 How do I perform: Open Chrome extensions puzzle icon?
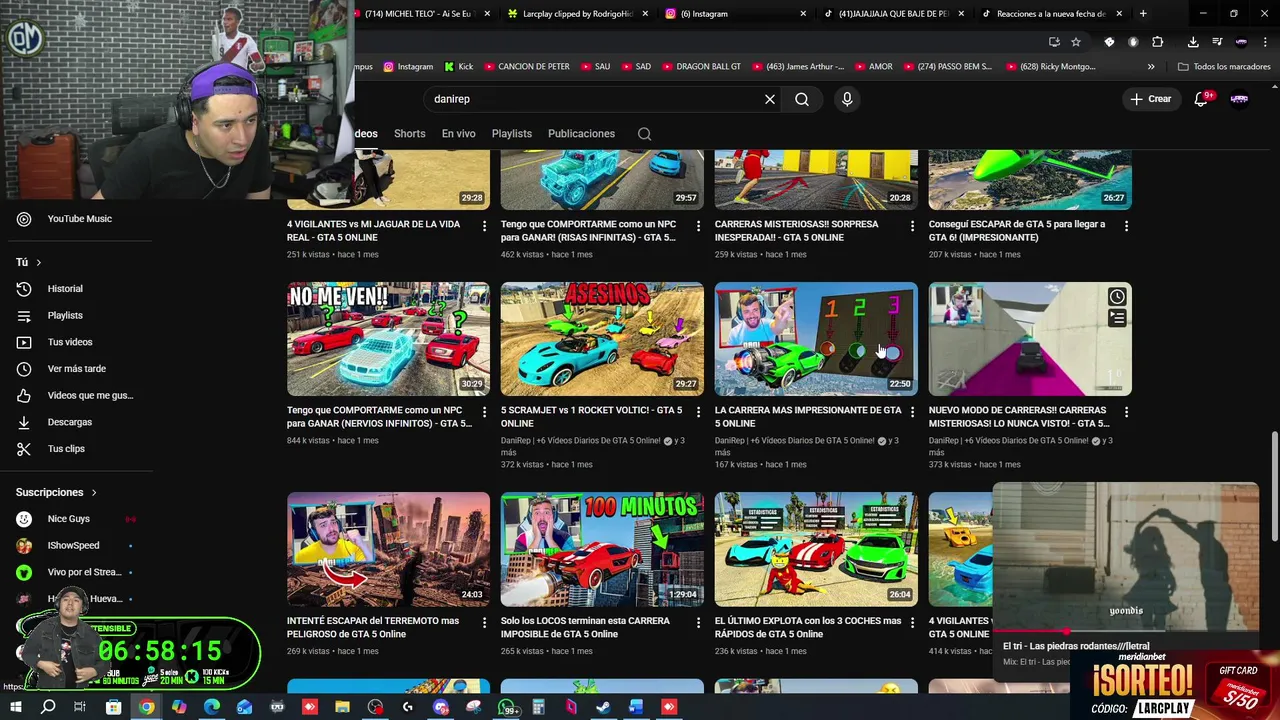[1158, 42]
